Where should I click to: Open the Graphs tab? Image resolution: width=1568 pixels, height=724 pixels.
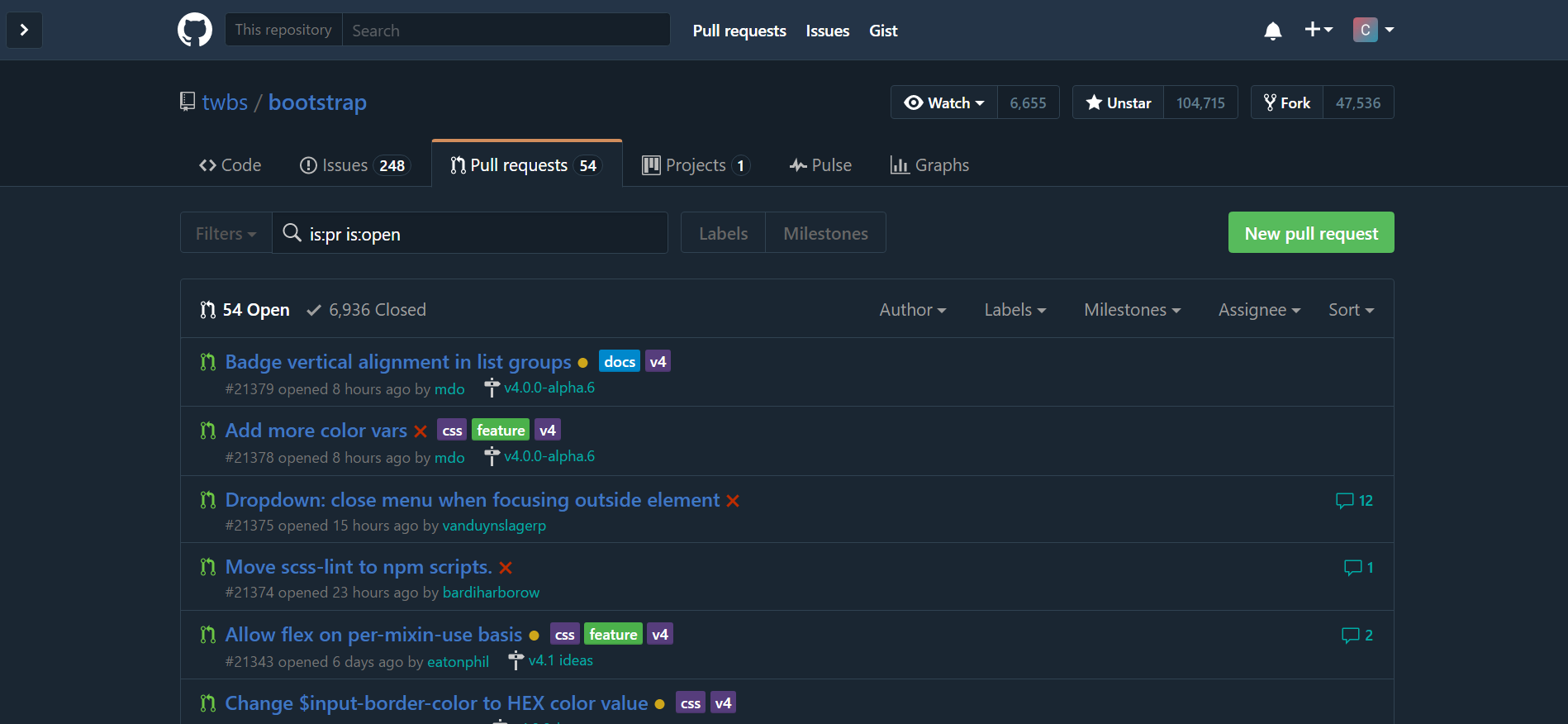pyautogui.click(x=929, y=165)
